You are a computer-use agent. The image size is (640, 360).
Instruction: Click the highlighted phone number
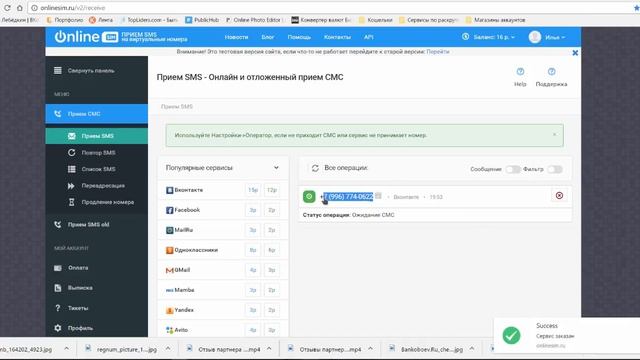(348, 197)
